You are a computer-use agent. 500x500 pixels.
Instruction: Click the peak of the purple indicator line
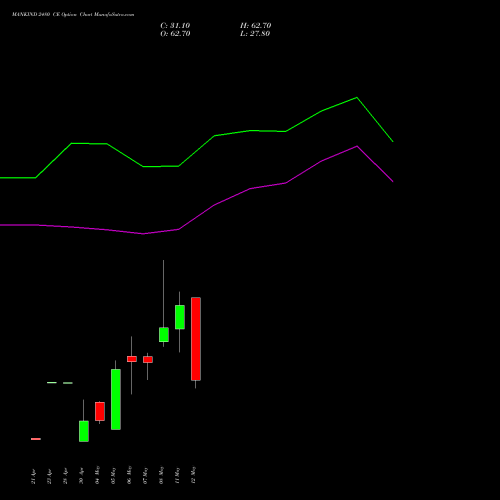(357, 146)
